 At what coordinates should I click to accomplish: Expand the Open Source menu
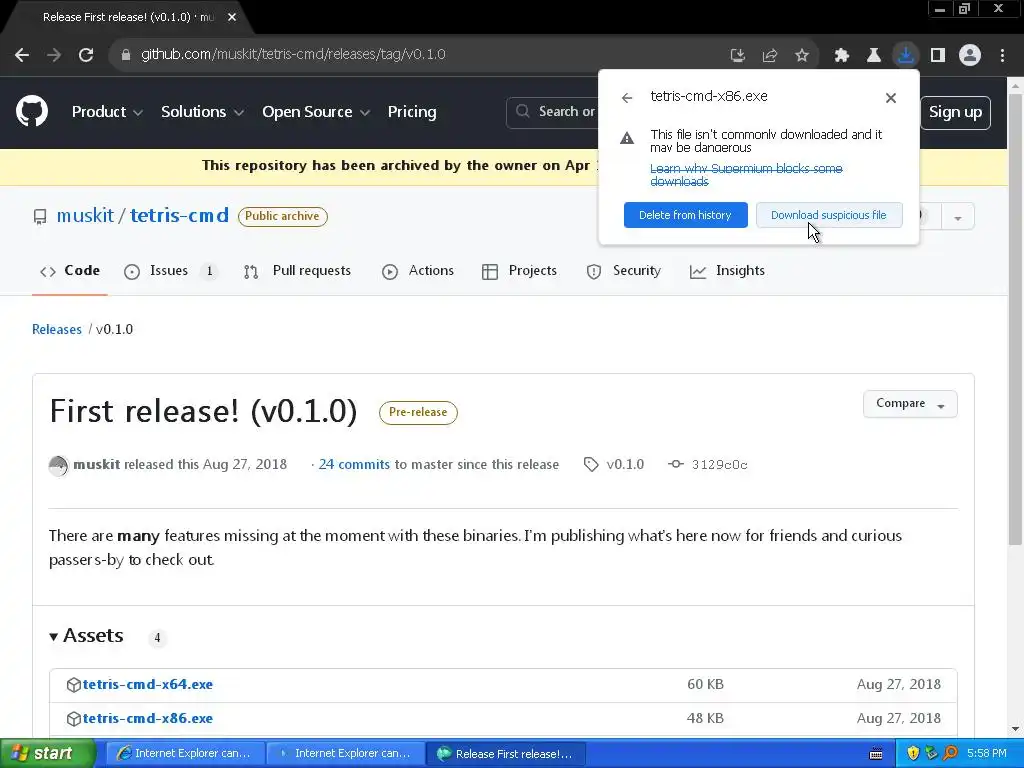pos(316,112)
